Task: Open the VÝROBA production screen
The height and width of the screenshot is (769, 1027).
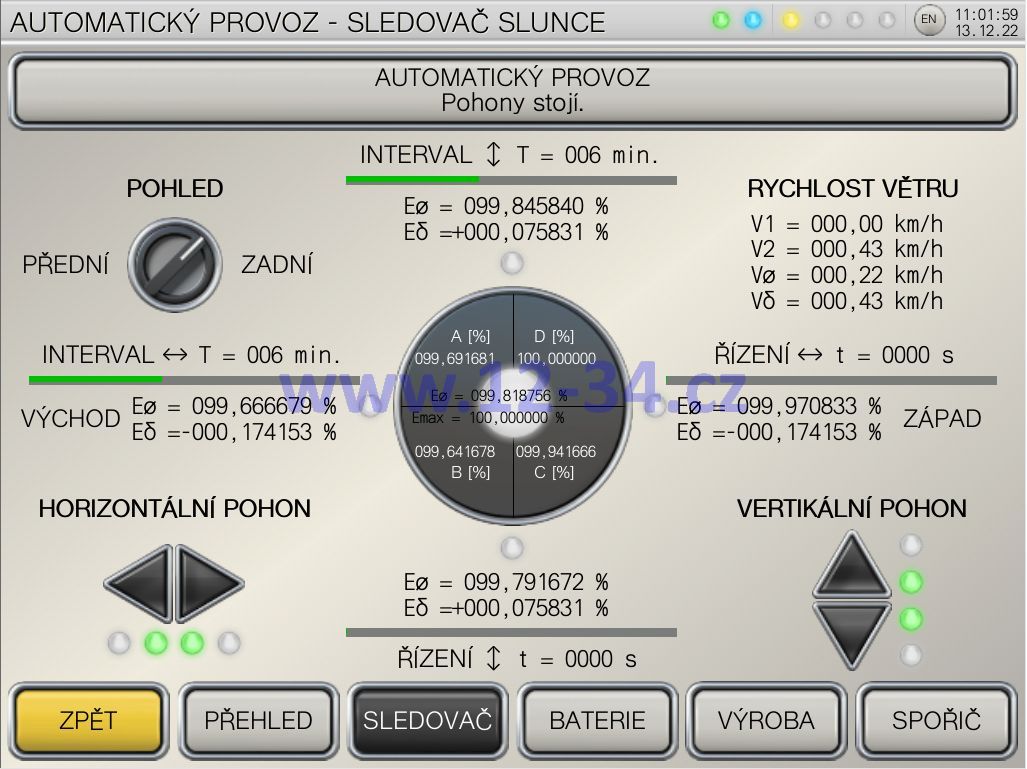Action: pyautogui.click(x=767, y=720)
